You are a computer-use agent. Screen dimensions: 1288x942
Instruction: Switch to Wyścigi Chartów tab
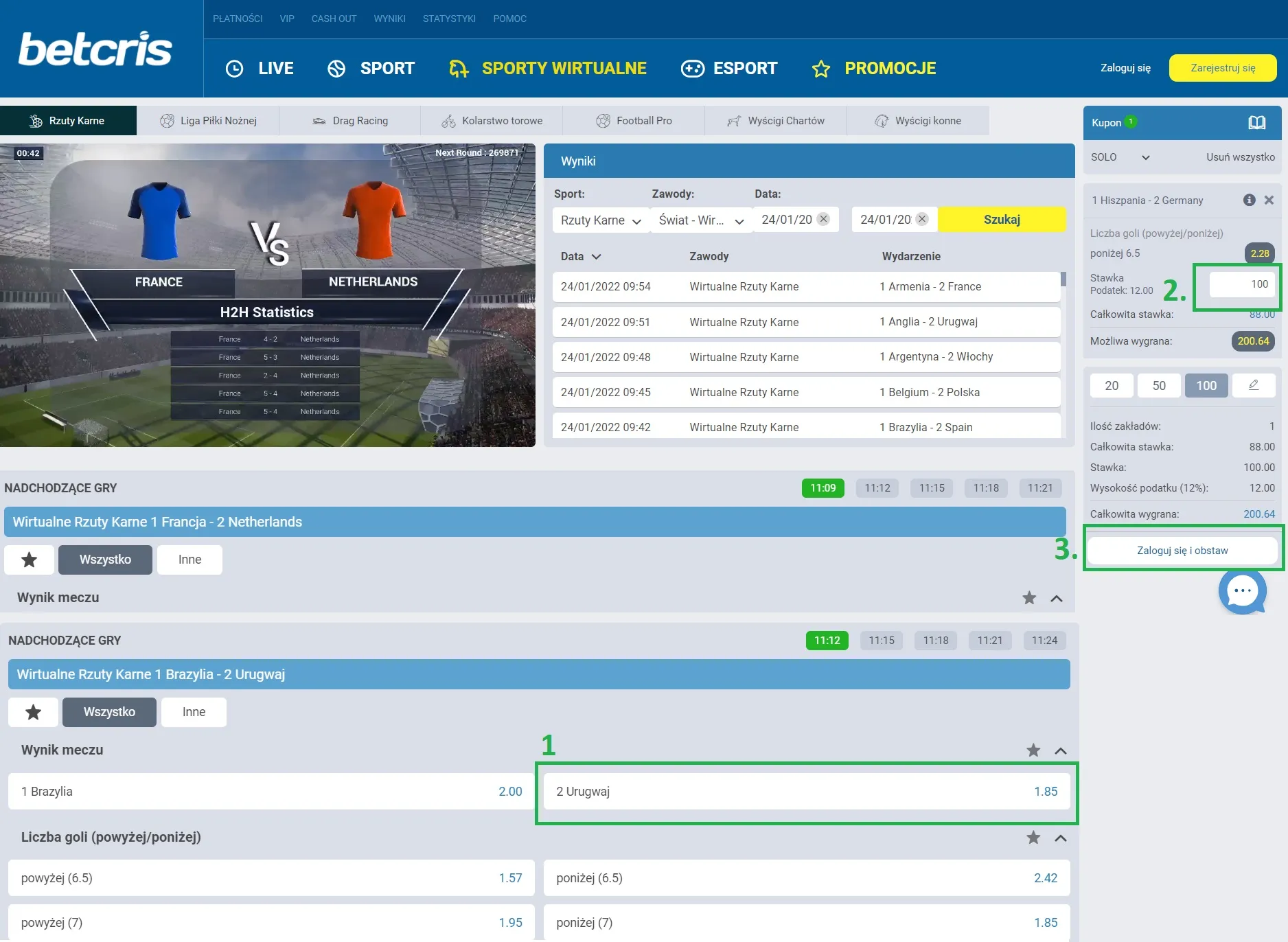(x=776, y=121)
